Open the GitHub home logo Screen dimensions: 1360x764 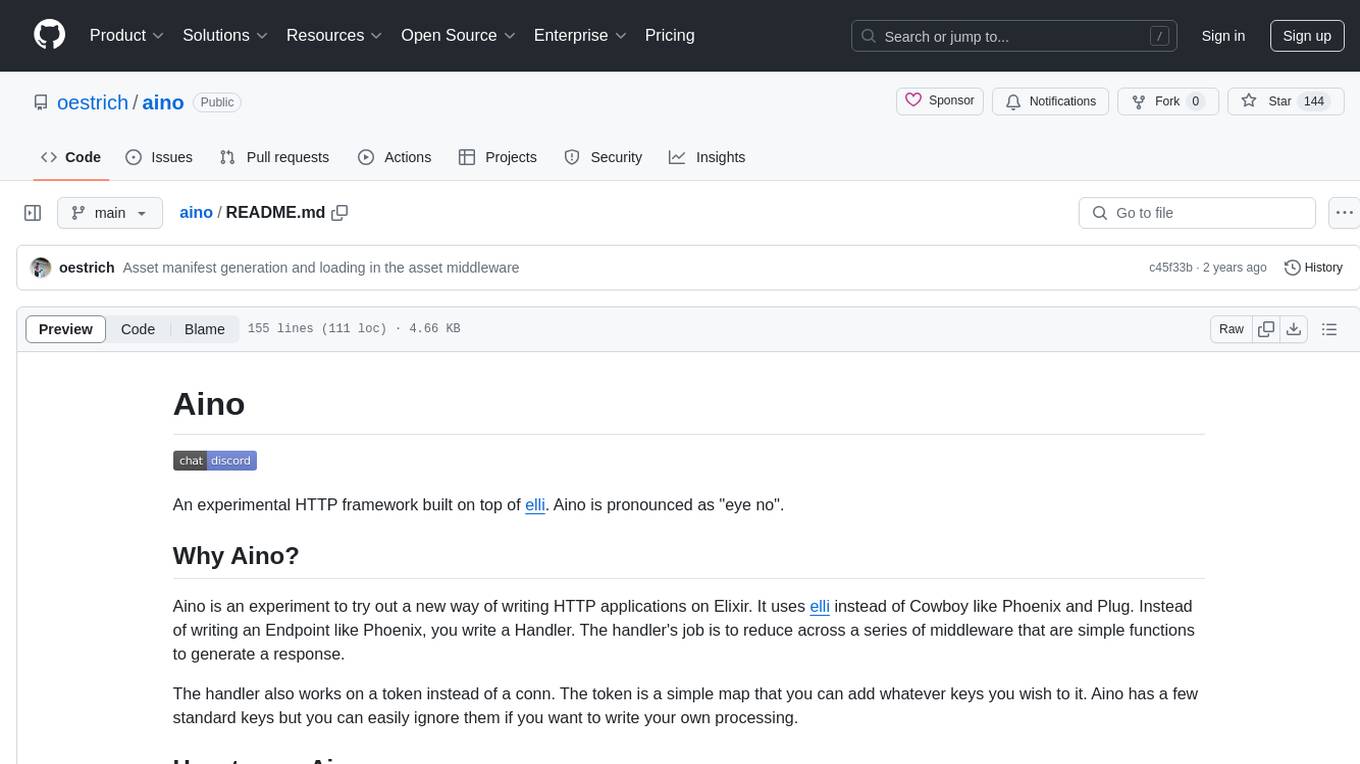tap(49, 35)
